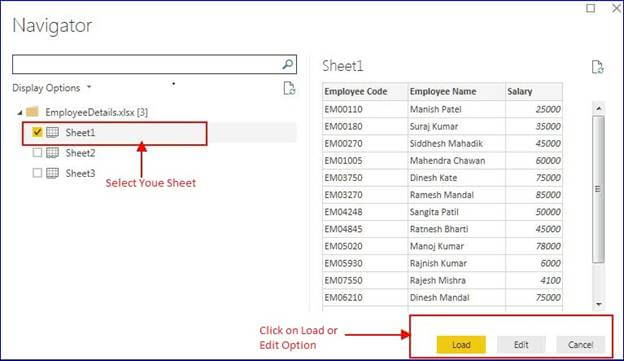Screen dimensions: 624x361
Task: Select Sheet3 in the tree
Action: coord(80,173)
